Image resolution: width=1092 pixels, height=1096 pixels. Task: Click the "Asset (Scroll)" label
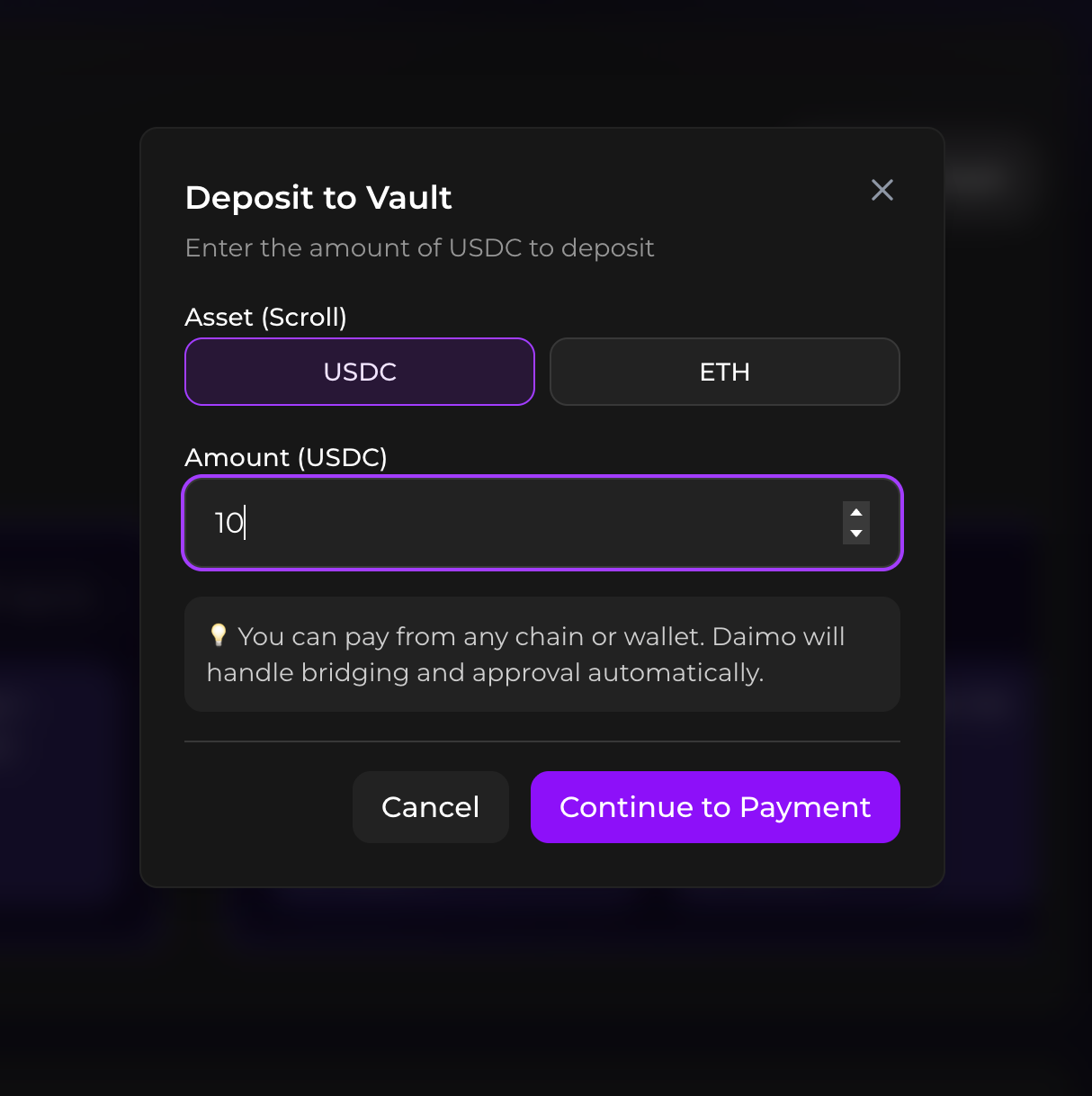[x=265, y=318]
